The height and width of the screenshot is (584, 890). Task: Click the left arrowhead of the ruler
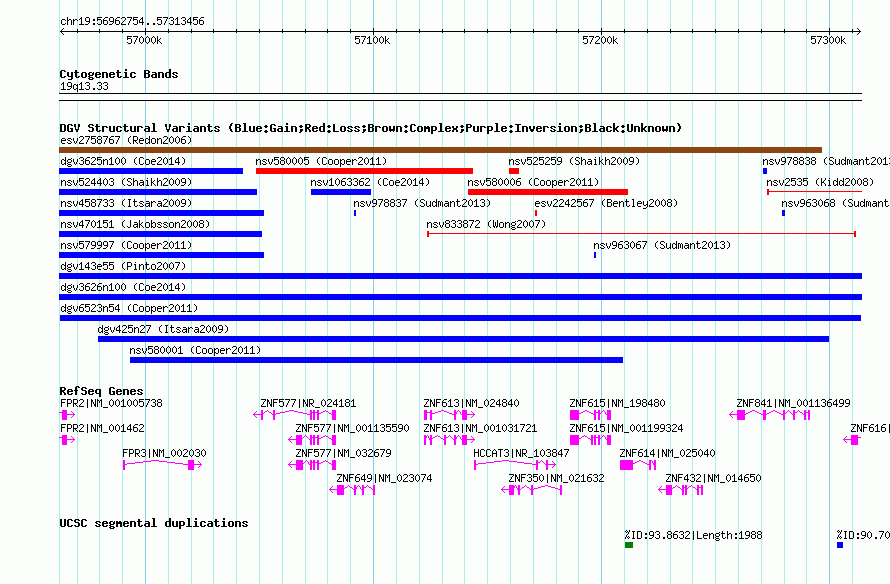62,32
